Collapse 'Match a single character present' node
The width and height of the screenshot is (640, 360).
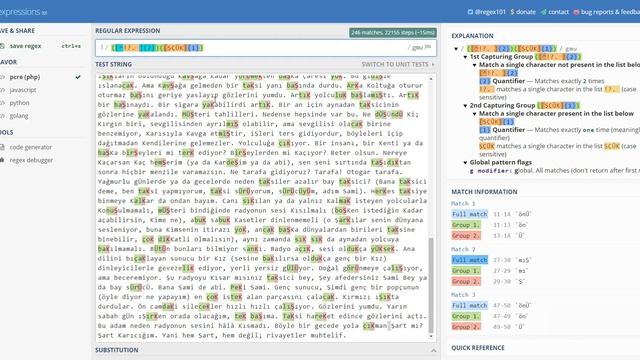click(x=474, y=113)
